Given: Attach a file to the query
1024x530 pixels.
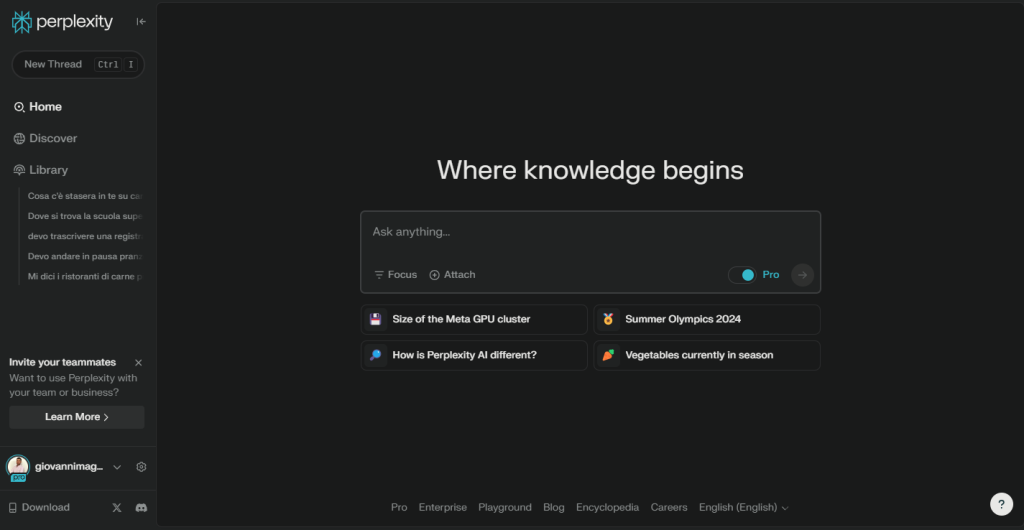Looking at the screenshot, I should 452,275.
